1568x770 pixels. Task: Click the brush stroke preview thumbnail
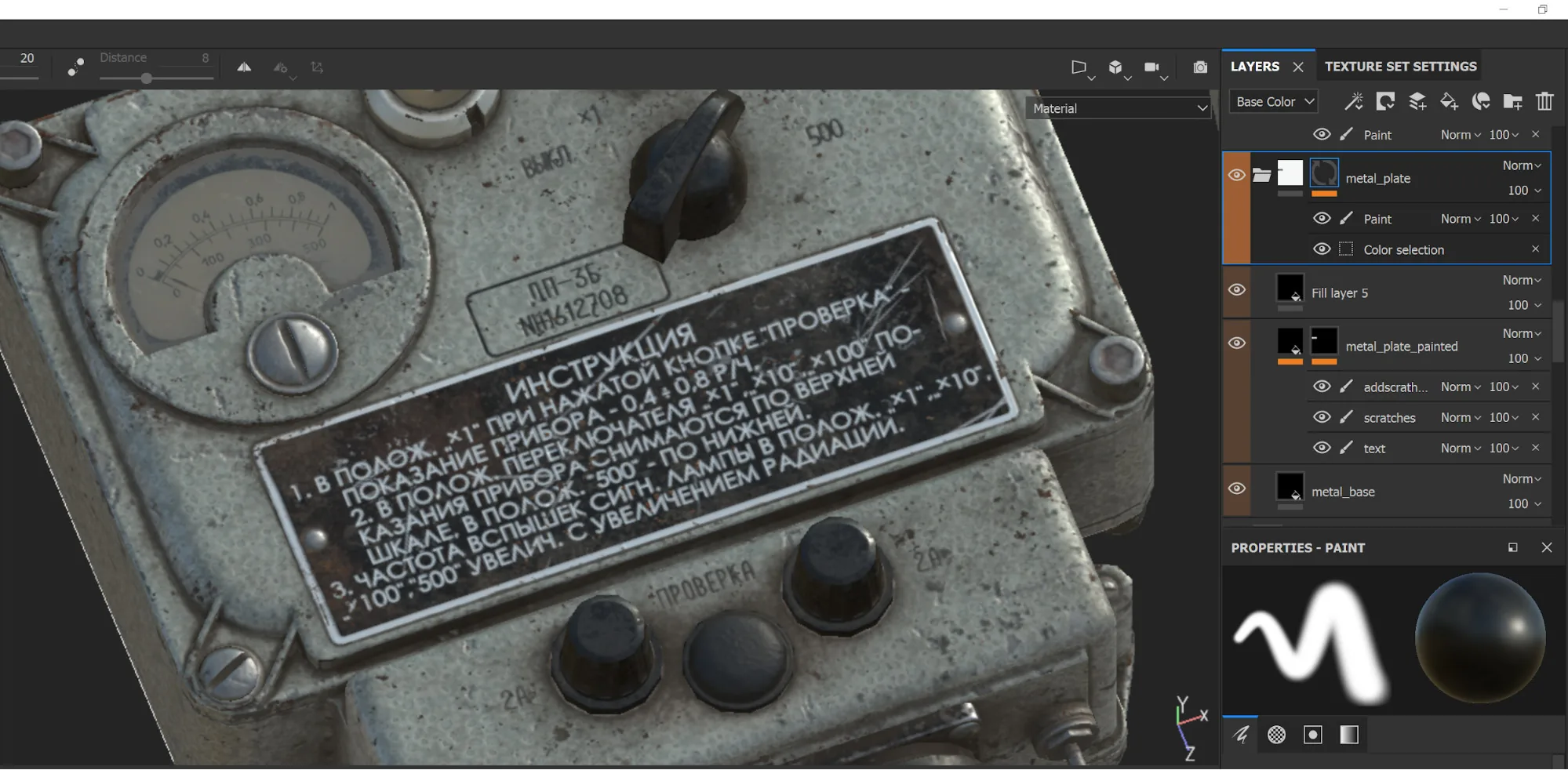click(x=1312, y=641)
